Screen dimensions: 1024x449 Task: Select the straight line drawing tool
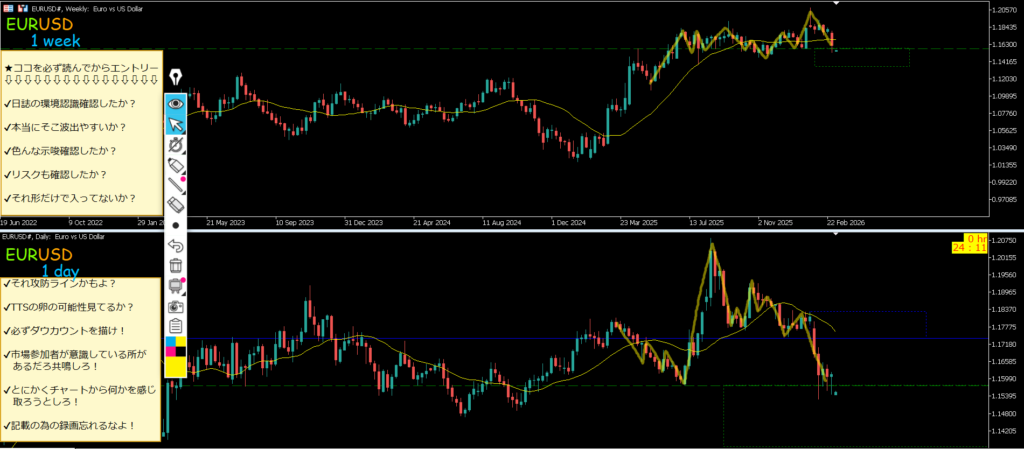click(176, 184)
